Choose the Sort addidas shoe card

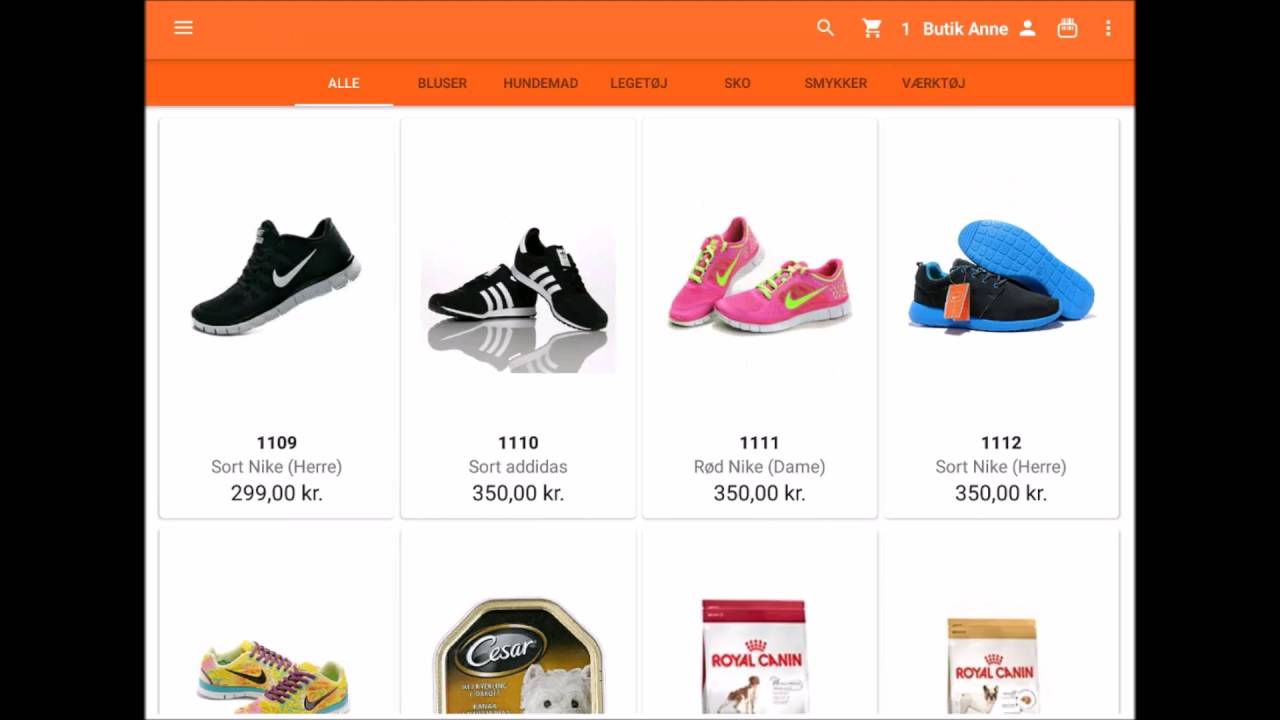click(x=518, y=318)
